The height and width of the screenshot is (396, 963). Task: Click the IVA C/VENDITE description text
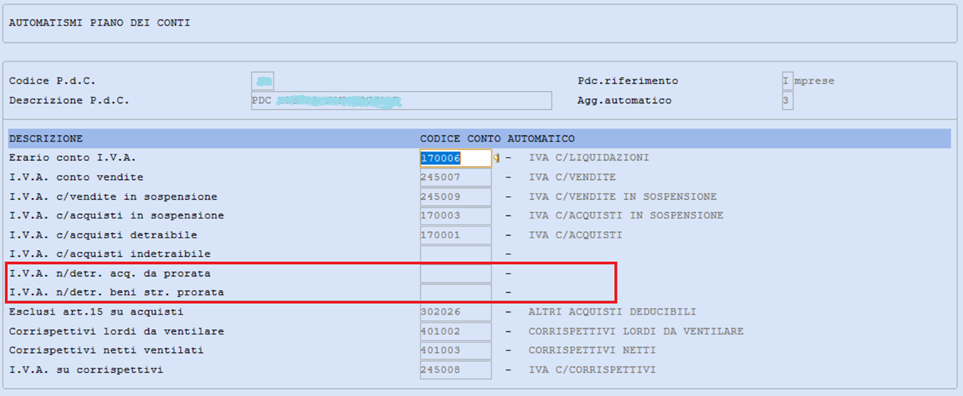[x=572, y=177]
